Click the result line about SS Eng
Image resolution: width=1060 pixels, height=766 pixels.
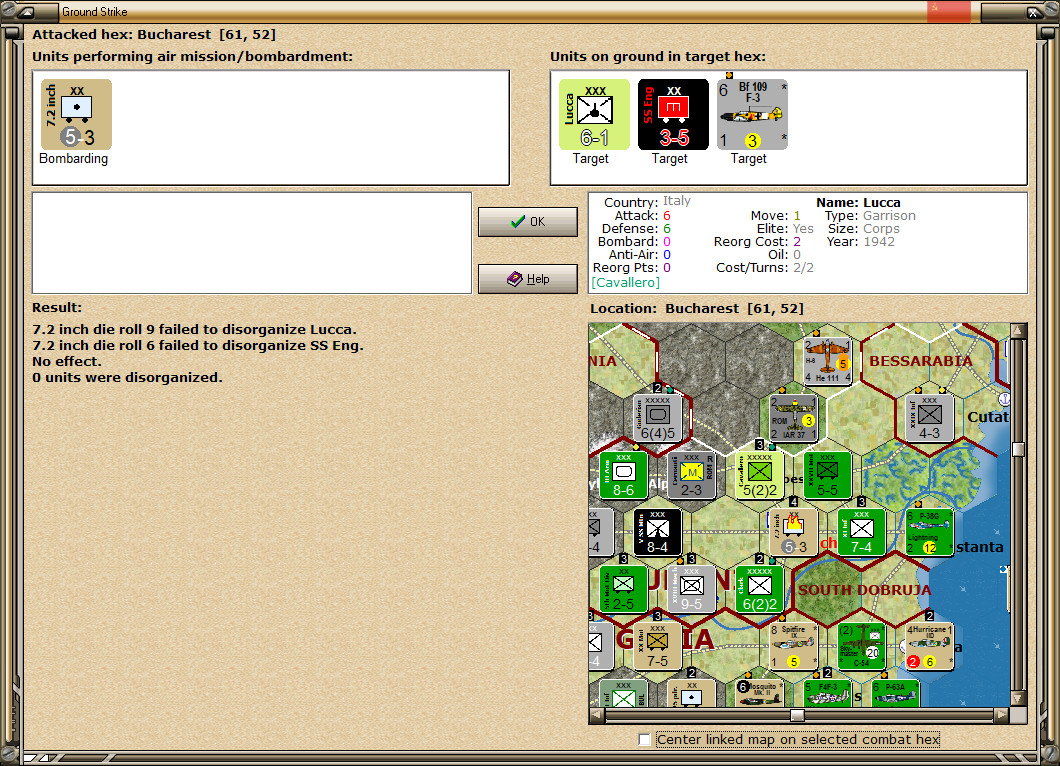pyautogui.click(x=198, y=346)
